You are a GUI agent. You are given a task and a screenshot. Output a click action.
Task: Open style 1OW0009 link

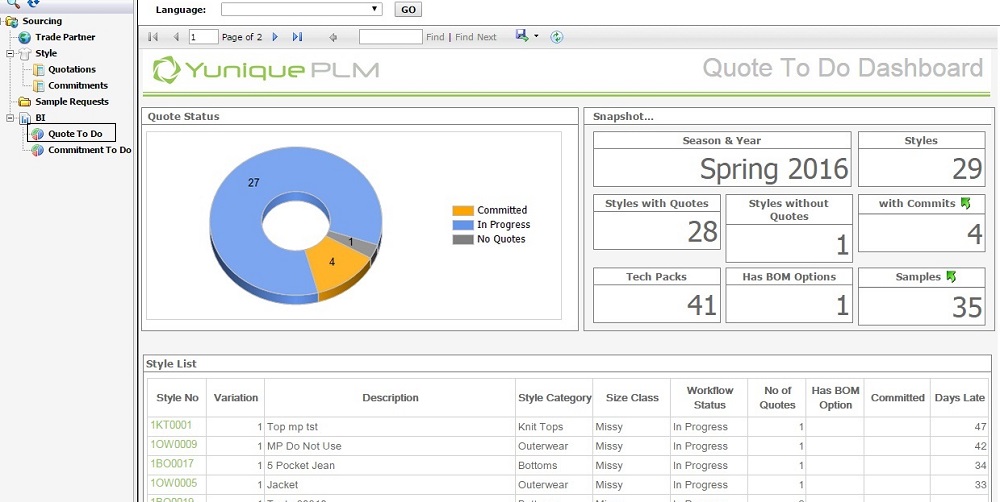pyautogui.click(x=173, y=445)
